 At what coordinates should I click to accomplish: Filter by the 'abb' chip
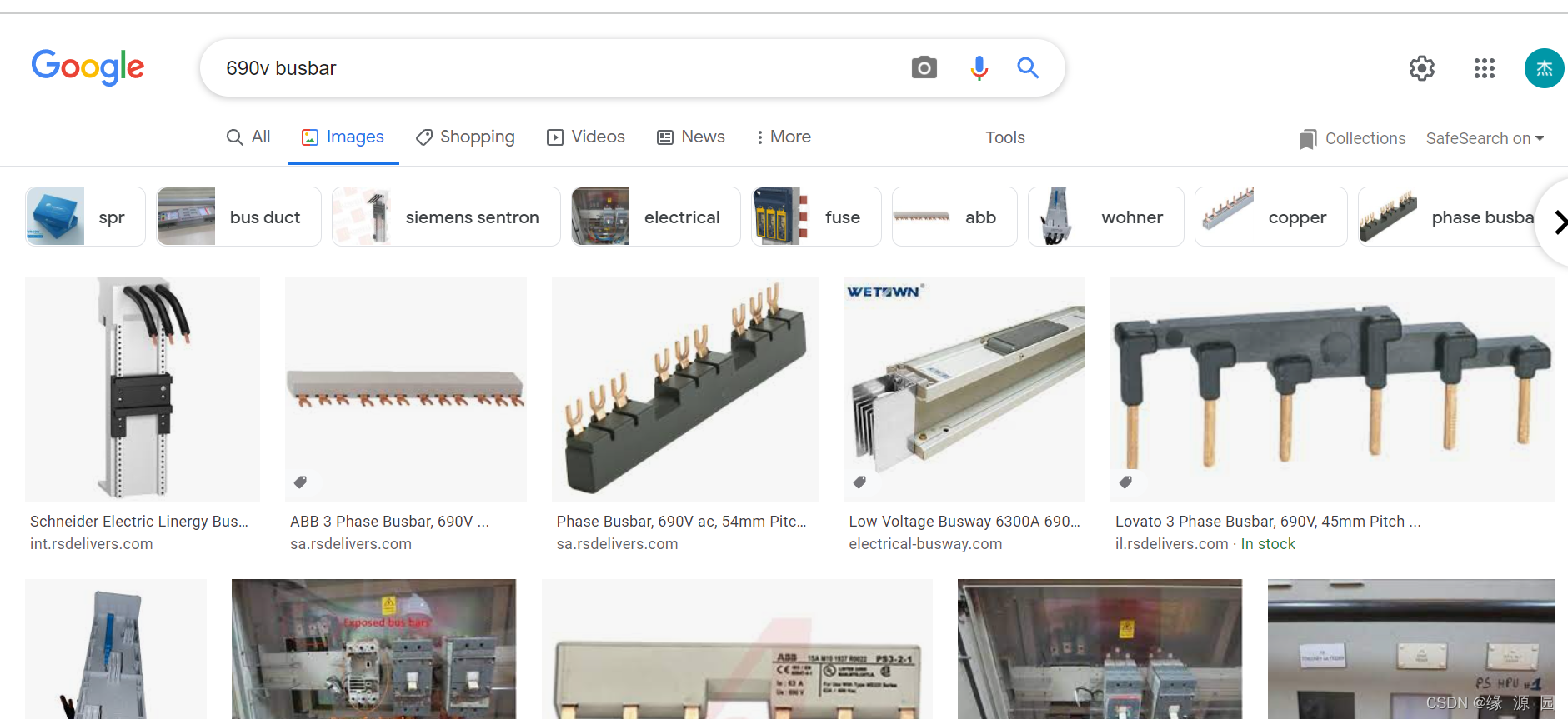coord(954,217)
